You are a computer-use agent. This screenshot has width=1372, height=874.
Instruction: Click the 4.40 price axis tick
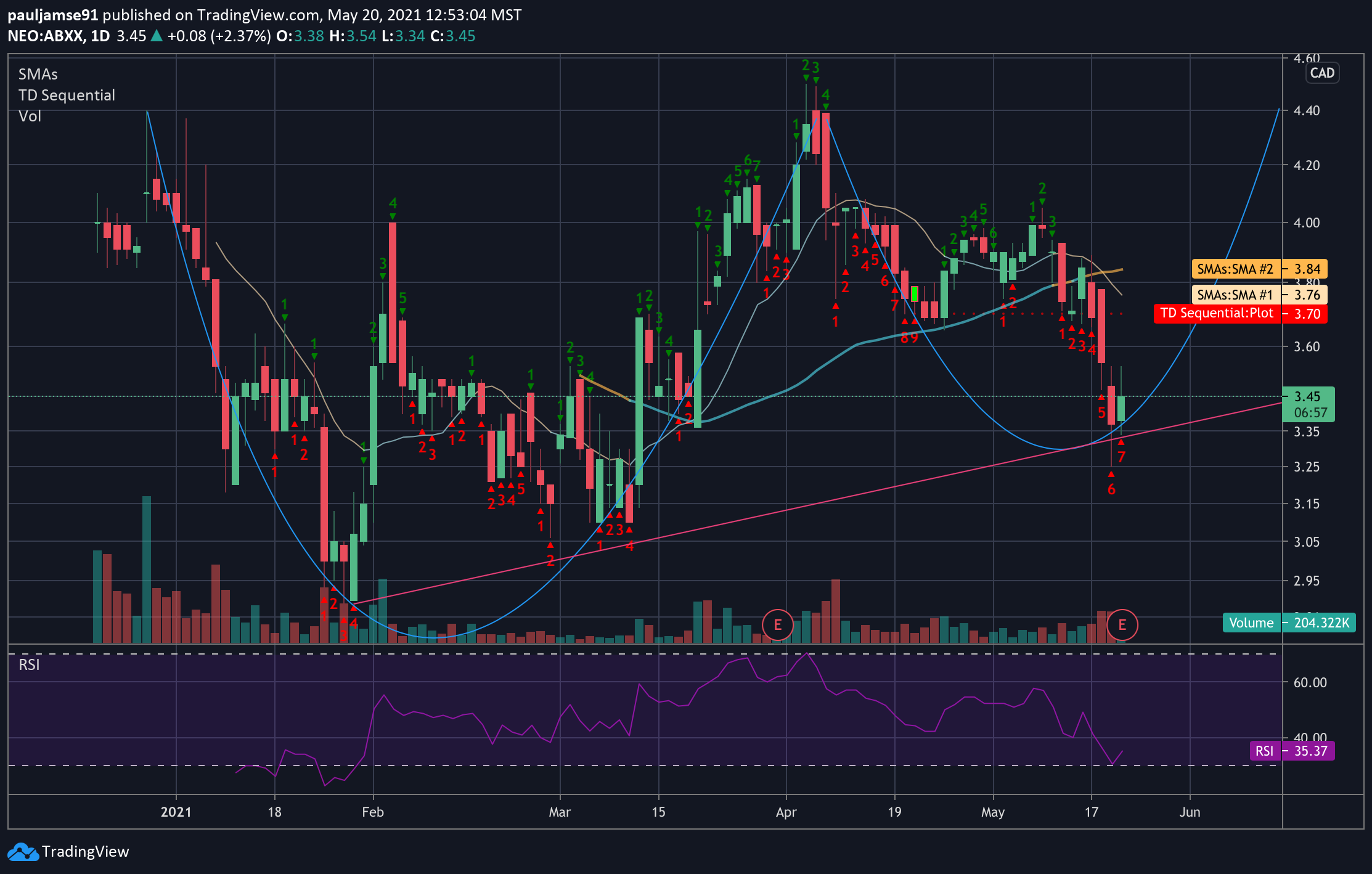click(x=1307, y=110)
